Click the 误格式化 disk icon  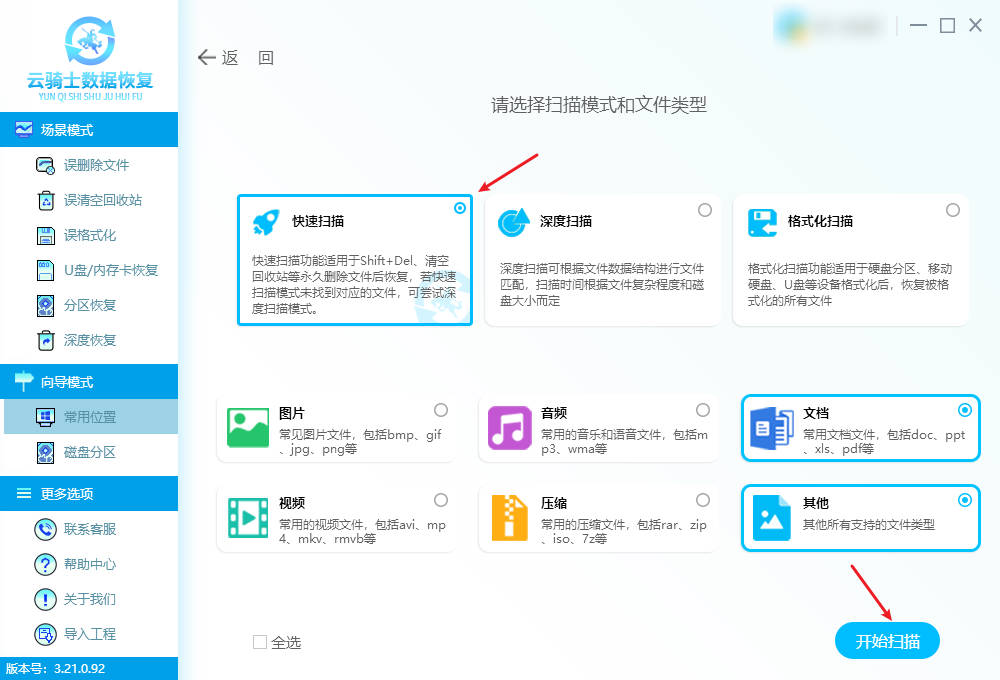[45, 235]
